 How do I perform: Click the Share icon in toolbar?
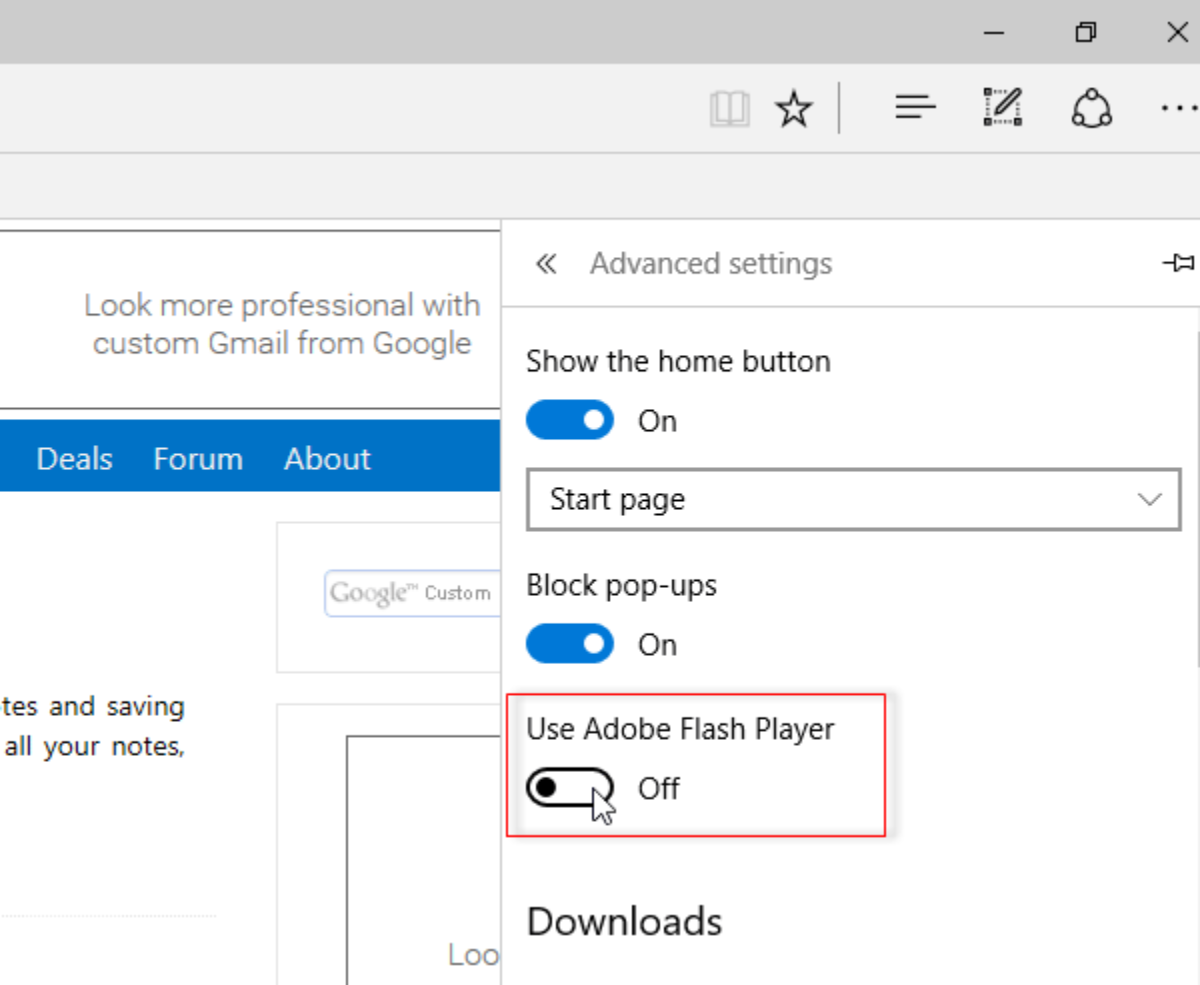click(x=1091, y=107)
